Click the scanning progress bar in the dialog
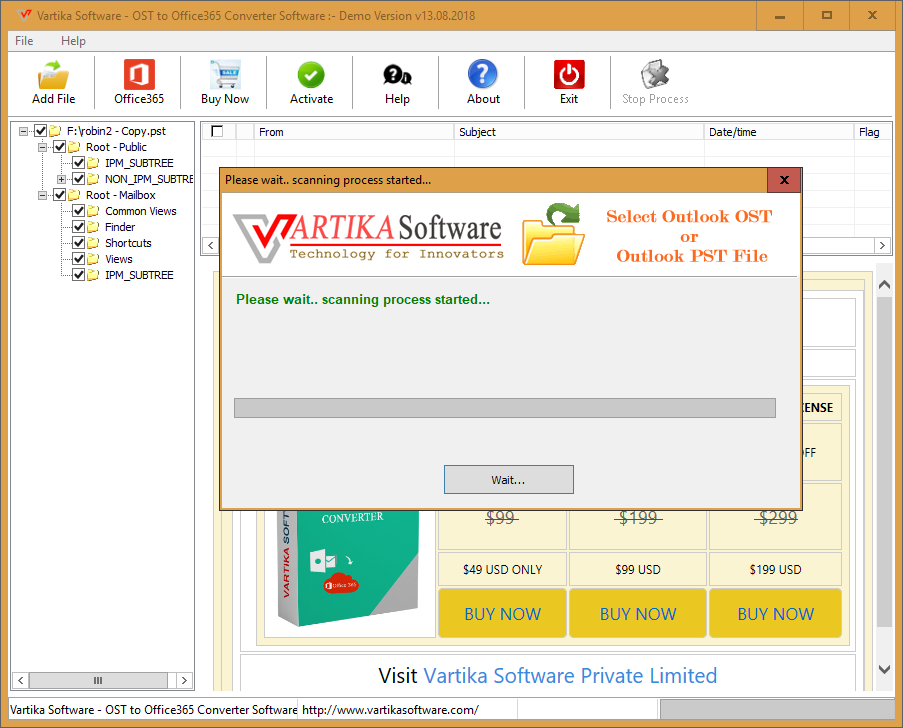The width and height of the screenshot is (903, 728). coord(504,408)
